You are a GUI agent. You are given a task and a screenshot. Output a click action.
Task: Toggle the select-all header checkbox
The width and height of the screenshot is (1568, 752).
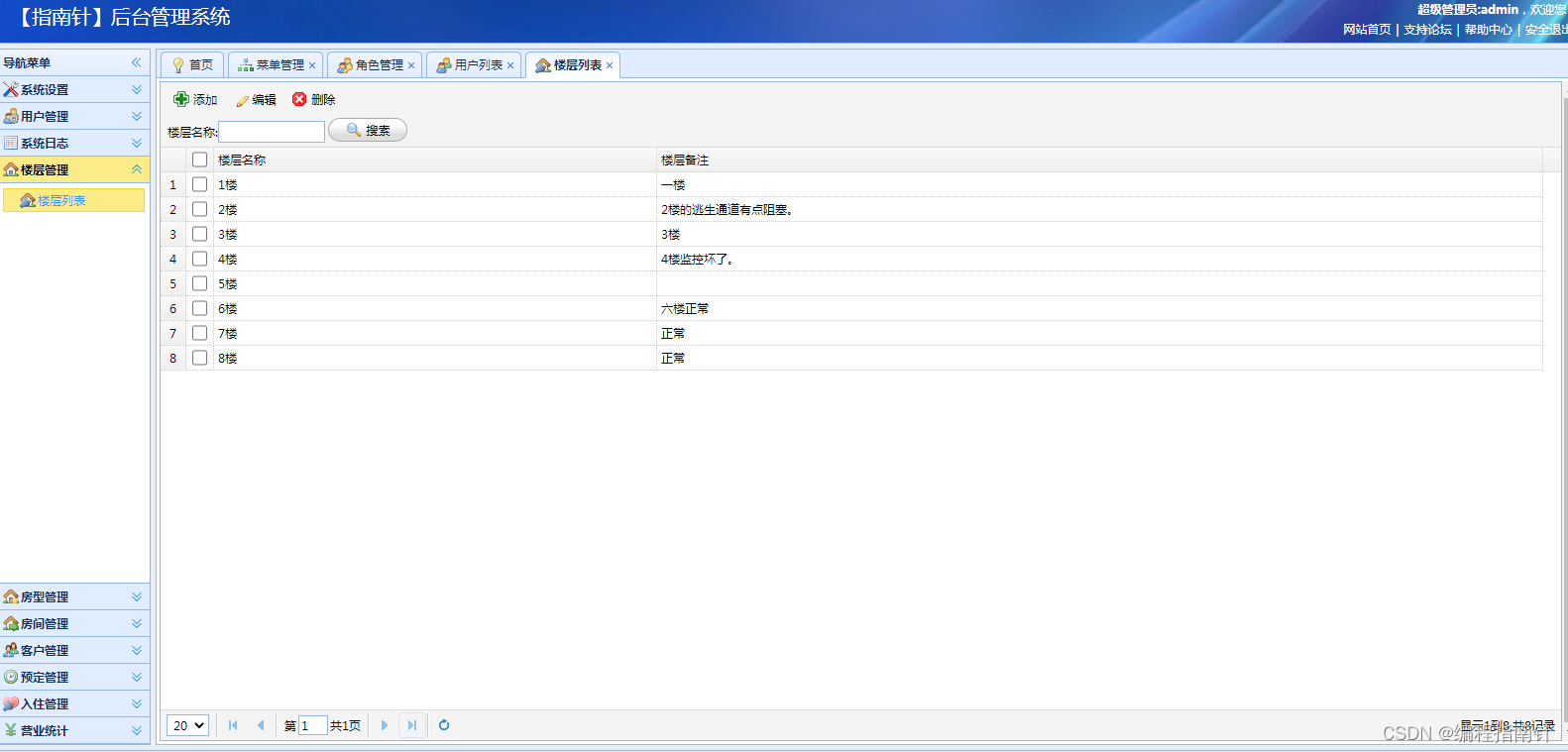(199, 160)
